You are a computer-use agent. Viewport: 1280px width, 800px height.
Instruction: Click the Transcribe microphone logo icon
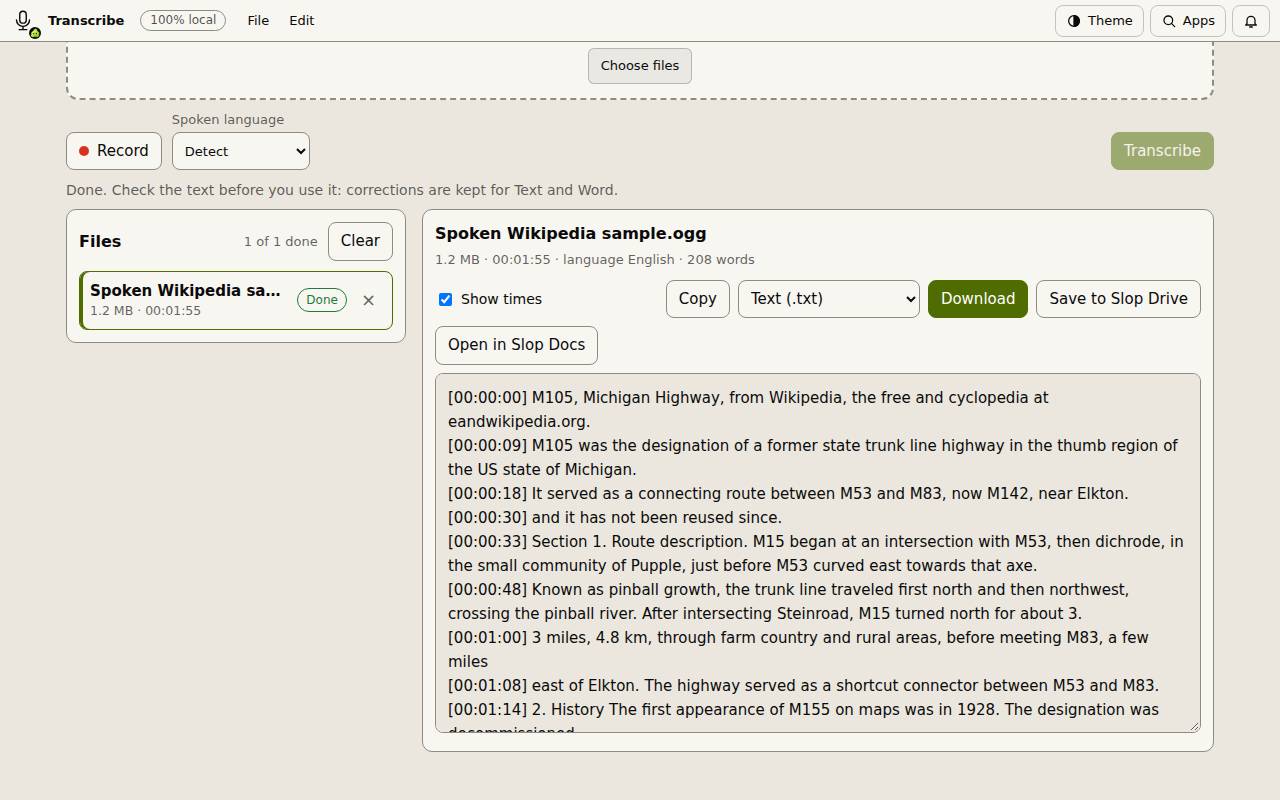[x=25, y=21]
